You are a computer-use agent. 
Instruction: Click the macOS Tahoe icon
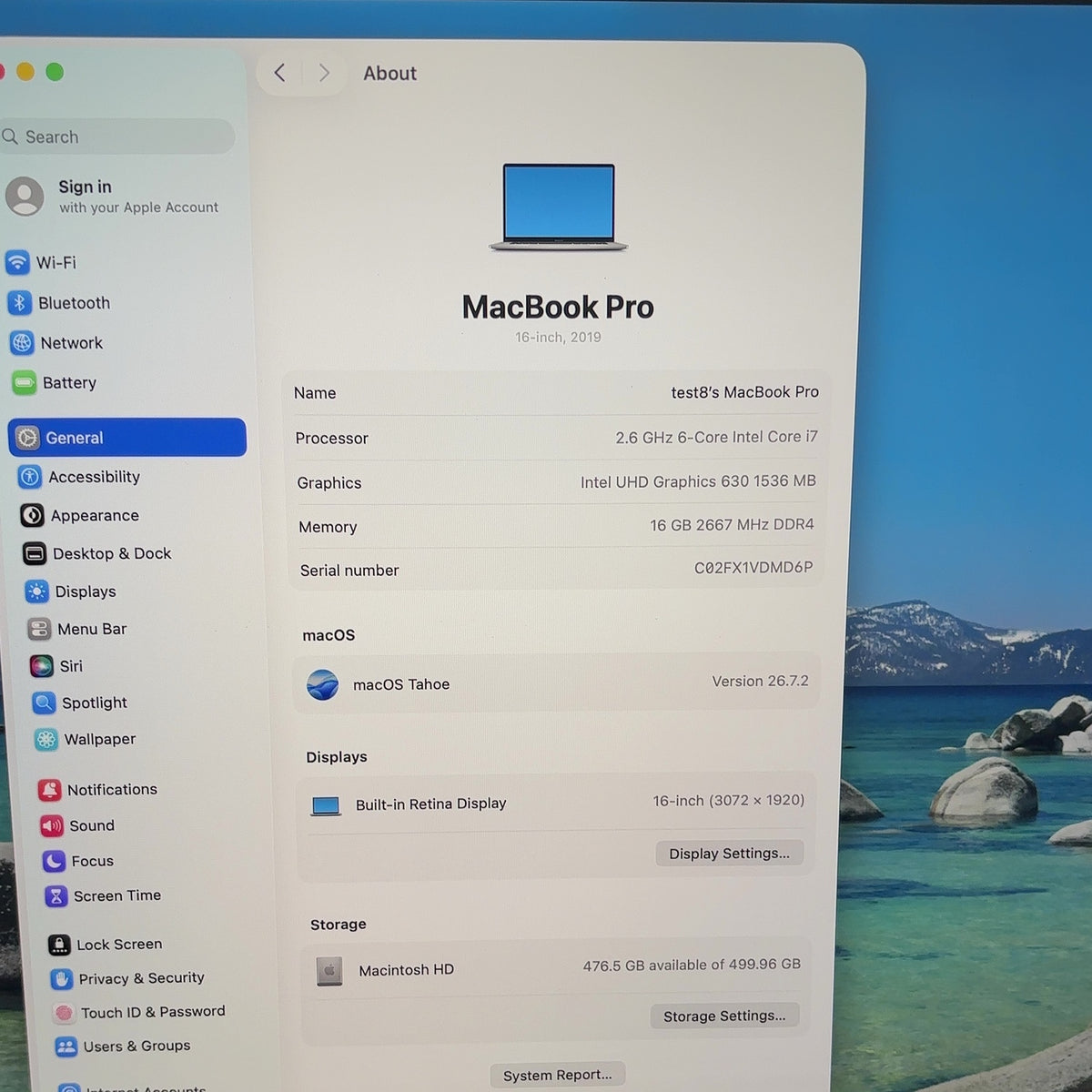(323, 684)
